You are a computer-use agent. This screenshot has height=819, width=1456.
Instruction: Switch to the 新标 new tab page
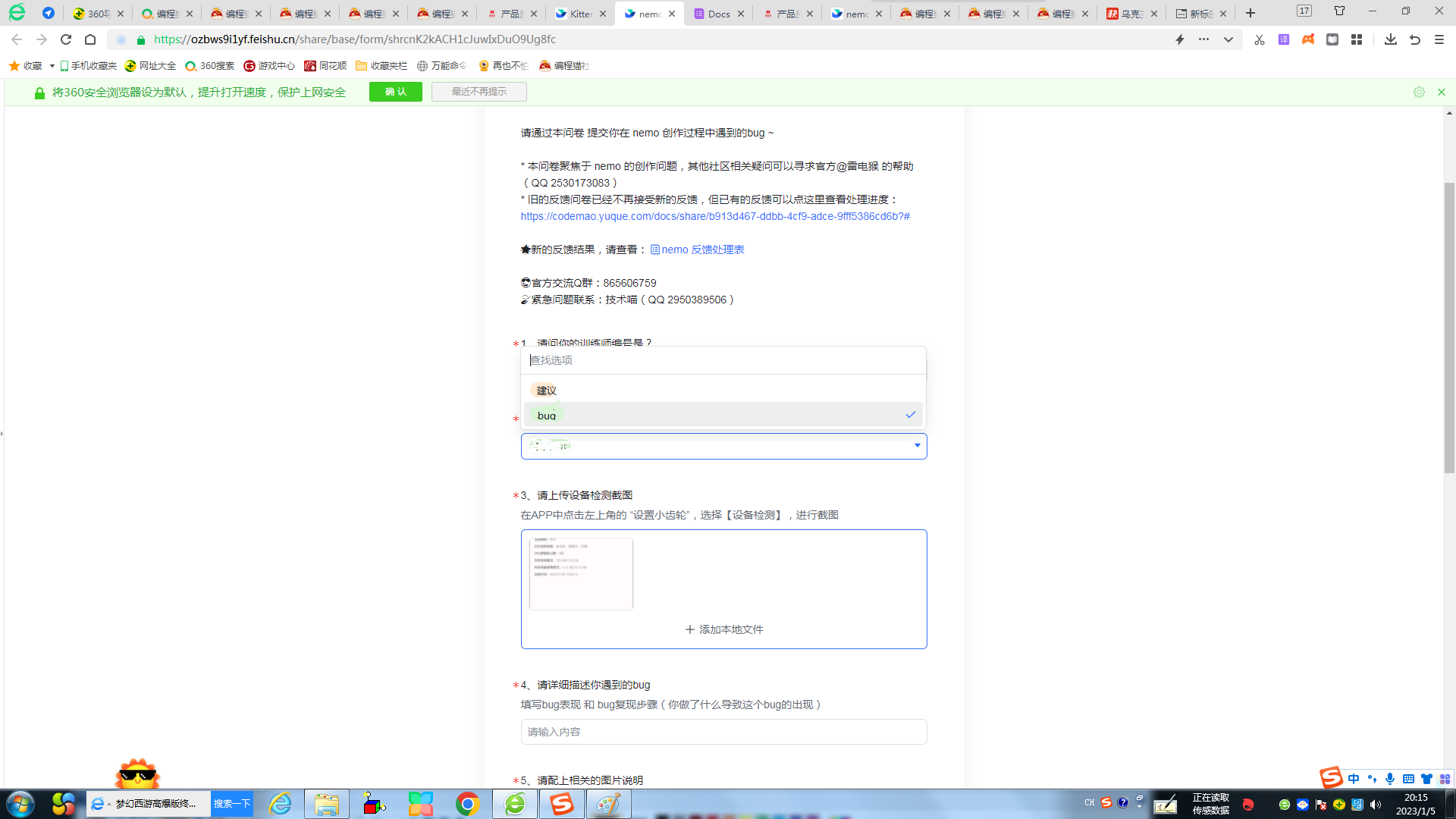[x=1200, y=14]
